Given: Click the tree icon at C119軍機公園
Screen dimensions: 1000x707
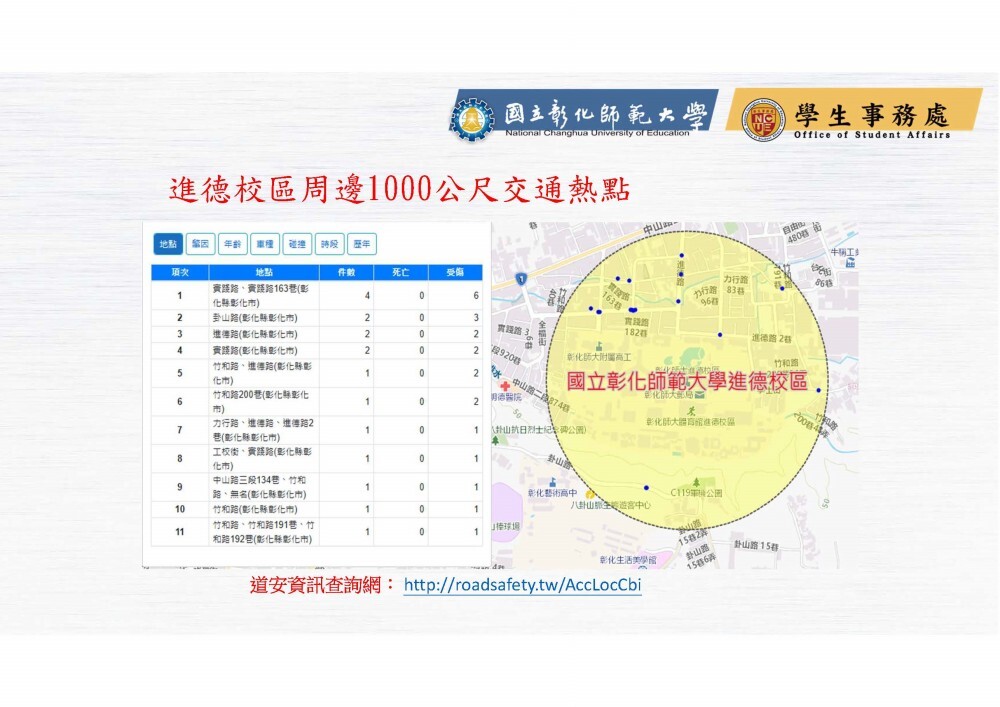Looking at the screenshot, I should (x=696, y=483).
